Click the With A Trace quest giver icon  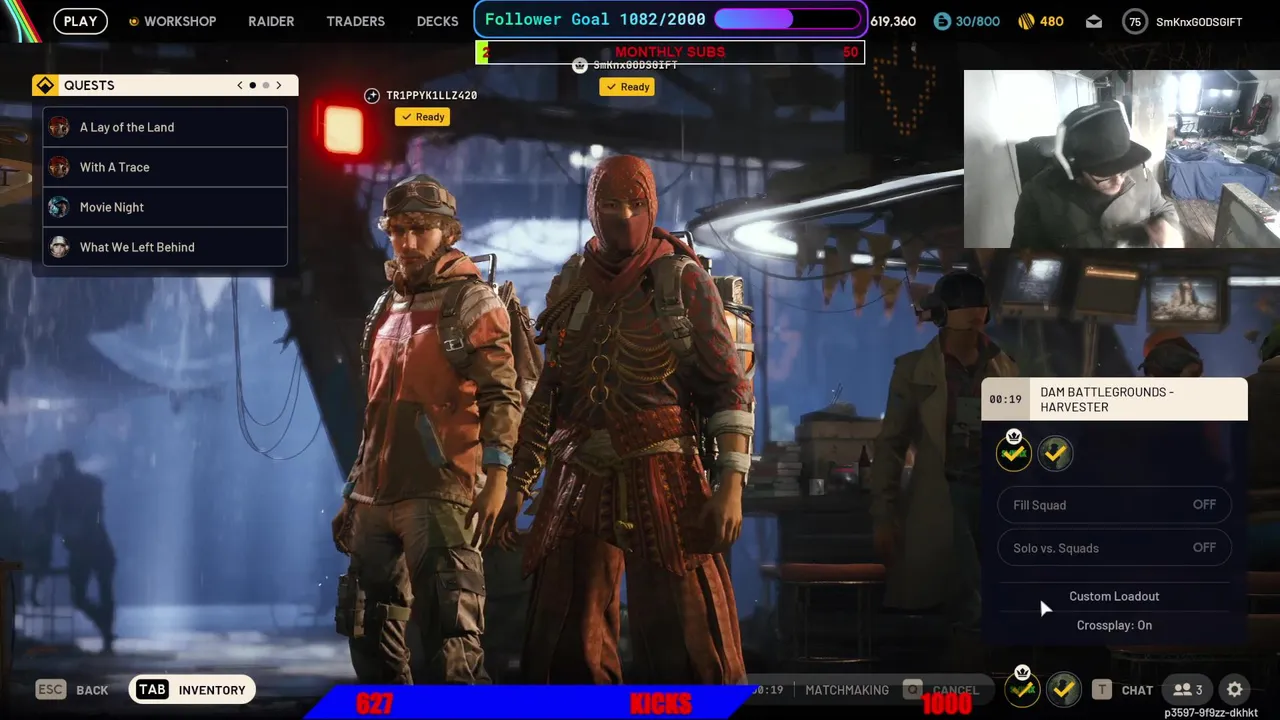[59, 167]
